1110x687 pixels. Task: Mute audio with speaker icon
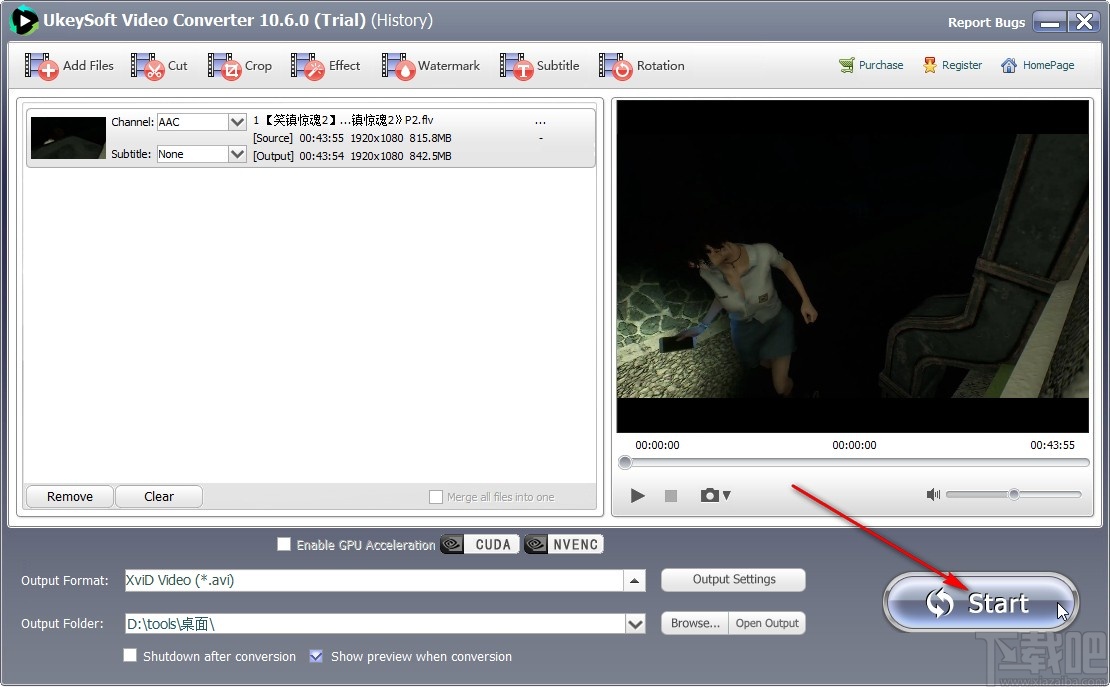click(x=933, y=494)
